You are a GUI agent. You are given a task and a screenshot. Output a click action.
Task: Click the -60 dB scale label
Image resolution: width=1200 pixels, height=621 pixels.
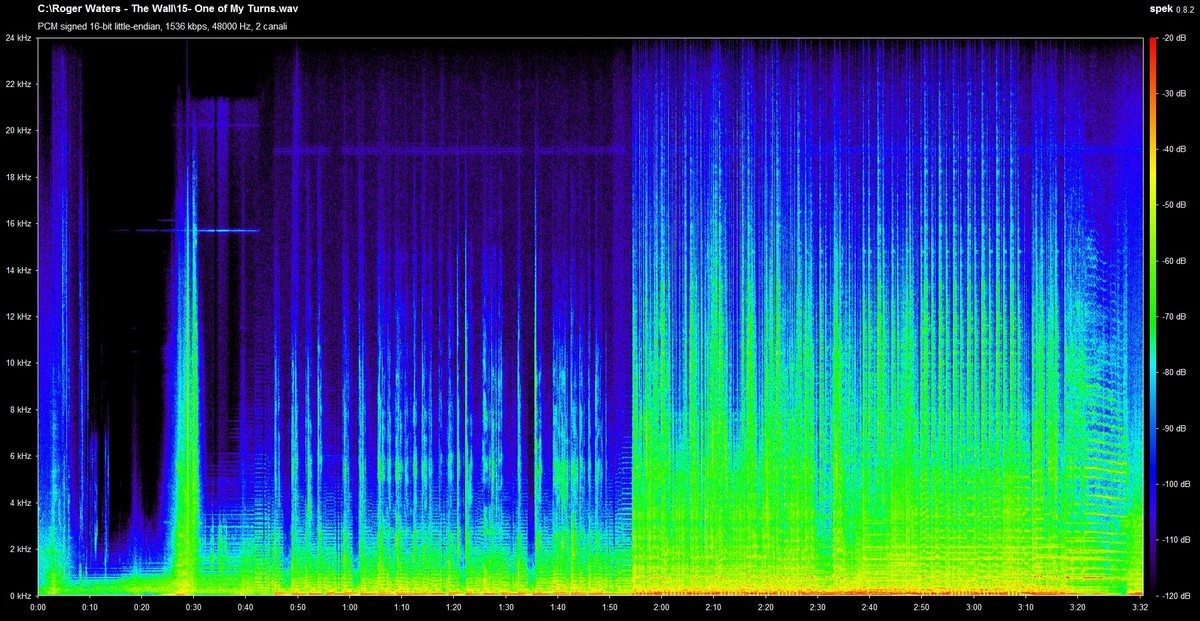1175,261
